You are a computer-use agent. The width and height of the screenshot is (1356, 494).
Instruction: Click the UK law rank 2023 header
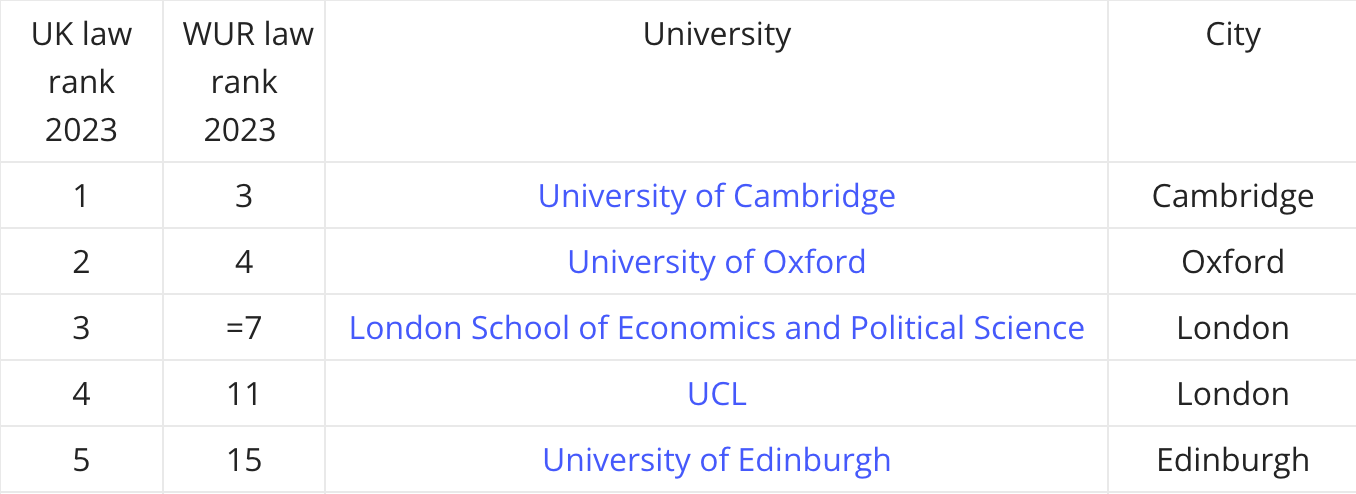point(82,82)
